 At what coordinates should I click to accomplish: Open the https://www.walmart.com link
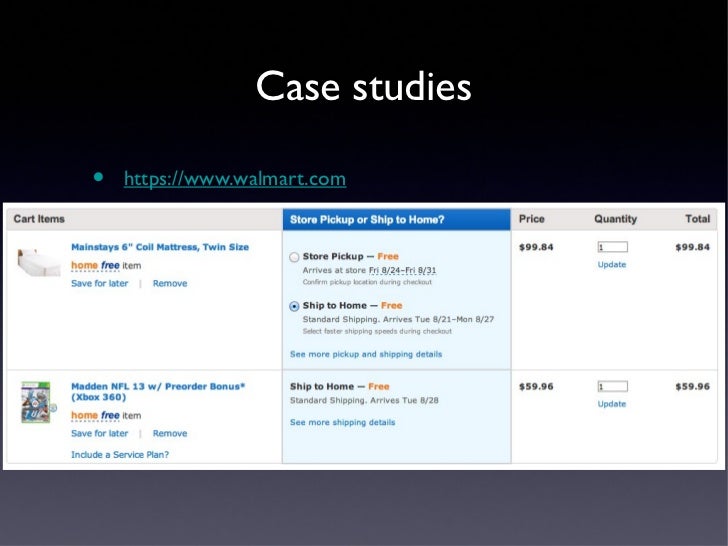(x=235, y=179)
